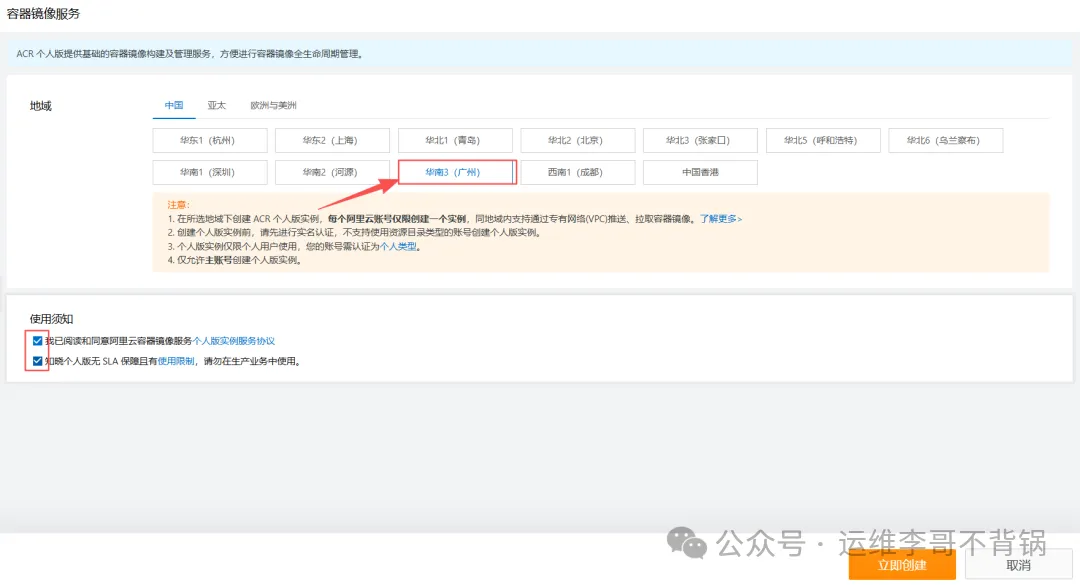
Task: Choose 西南1（成都）region
Action: point(577,173)
